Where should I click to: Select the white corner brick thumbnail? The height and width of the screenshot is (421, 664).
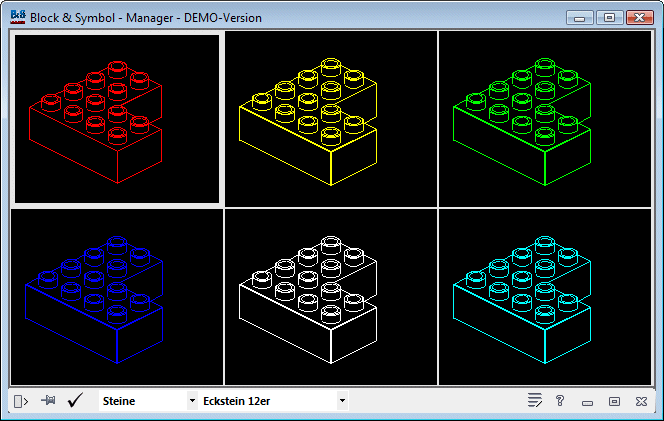pyautogui.click(x=331, y=297)
